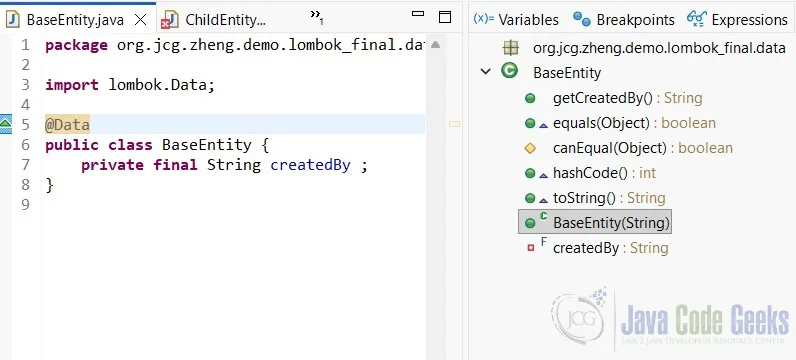Click the error-marked Java icon on ChildEntity tab
The height and width of the screenshot is (360, 796).
tap(170, 20)
